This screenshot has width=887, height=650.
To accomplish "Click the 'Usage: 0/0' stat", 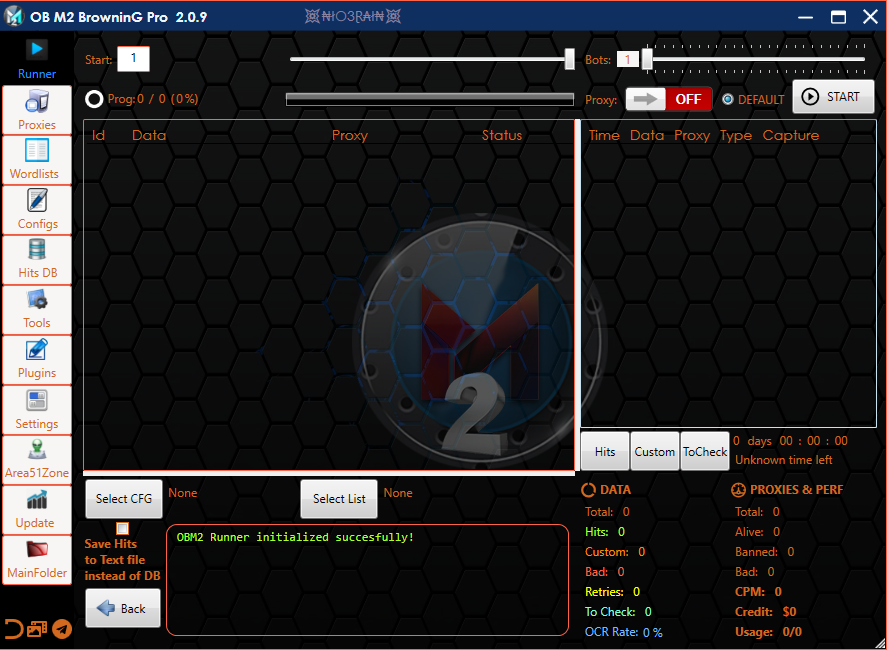I will point(768,632).
